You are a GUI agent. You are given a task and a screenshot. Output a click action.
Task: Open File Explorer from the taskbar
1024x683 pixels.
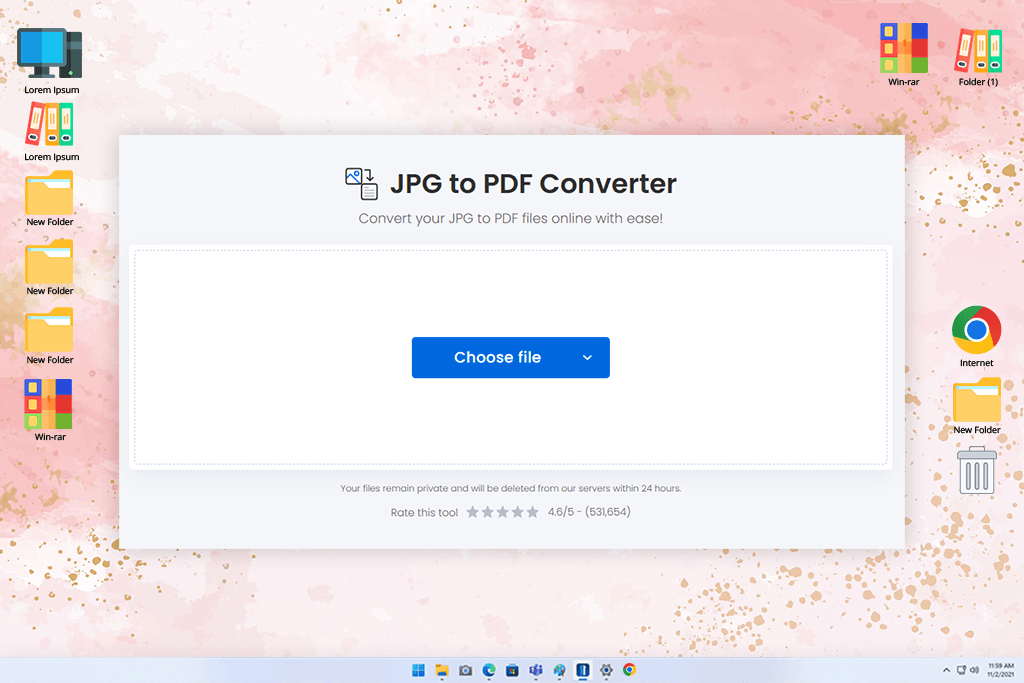pos(442,670)
